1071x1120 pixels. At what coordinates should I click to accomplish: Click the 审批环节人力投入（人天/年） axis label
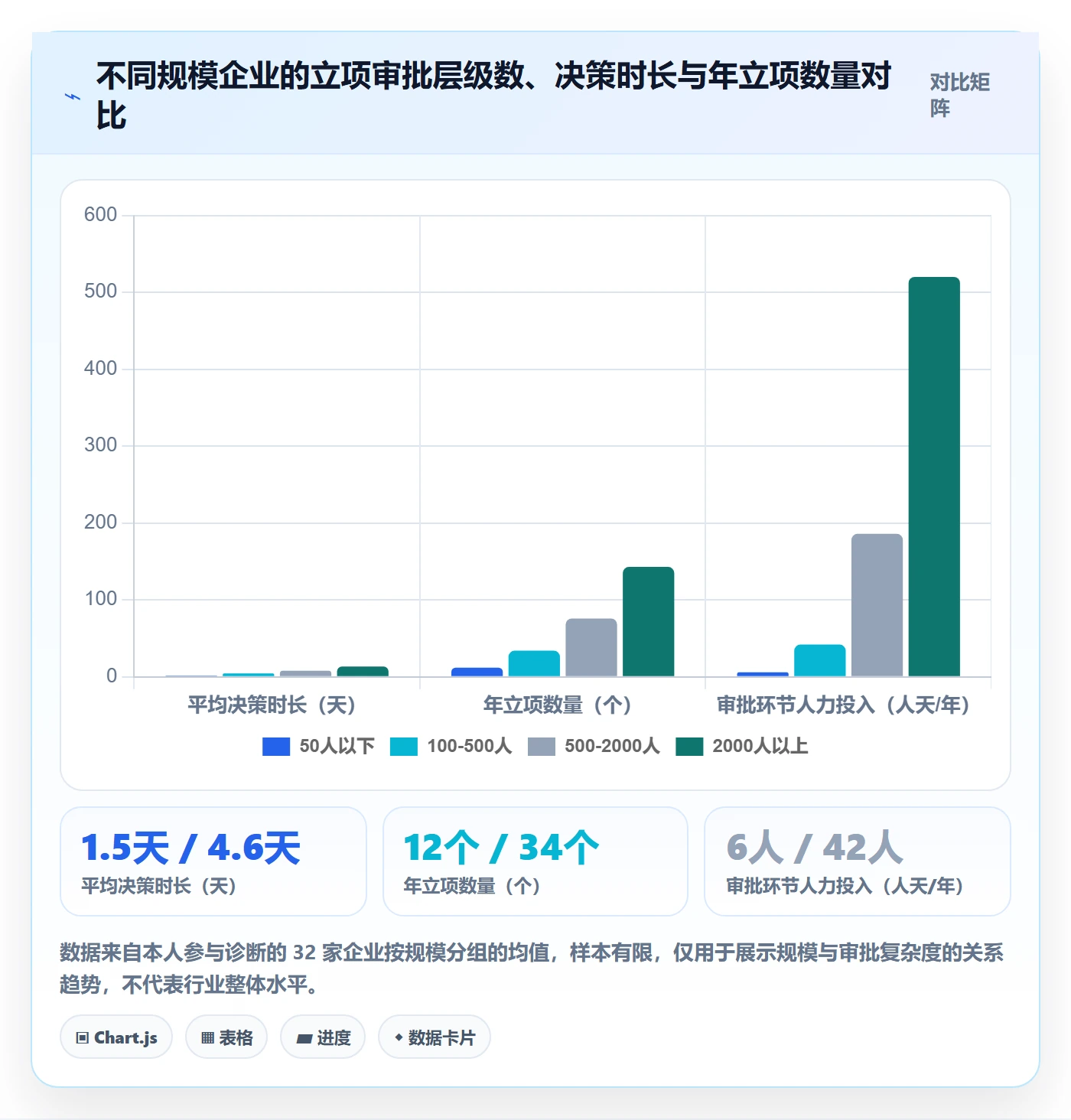[845, 705]
